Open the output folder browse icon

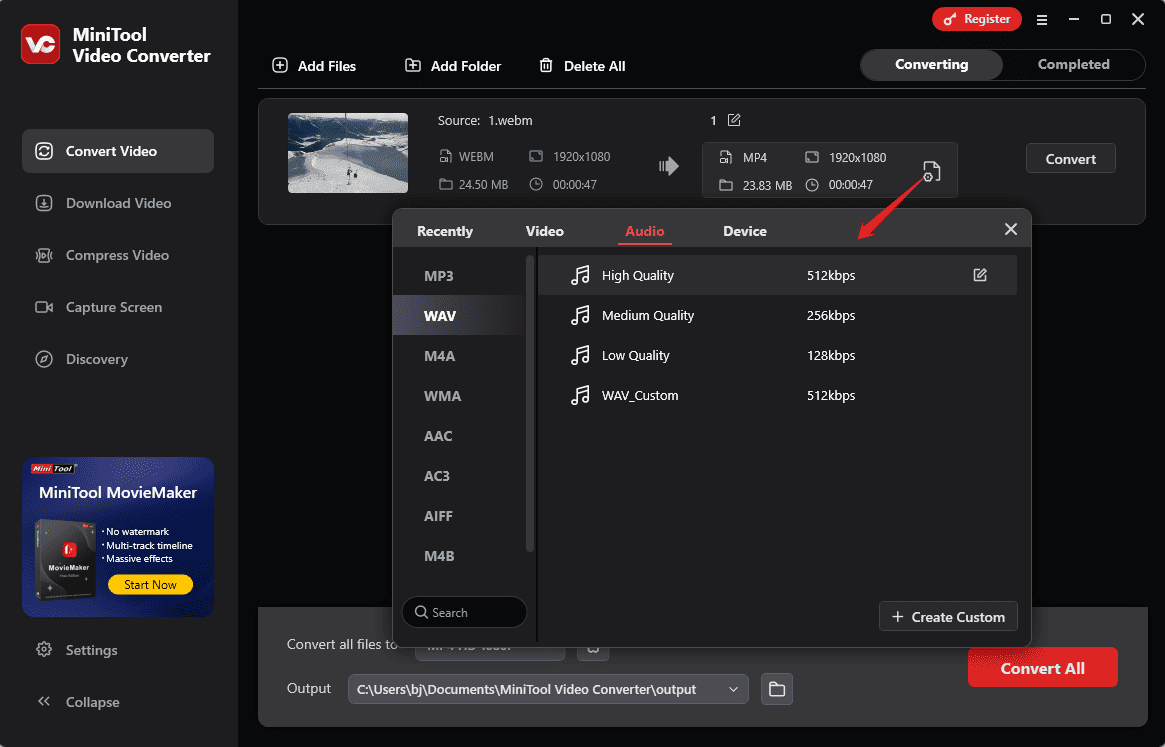point(777,689)
